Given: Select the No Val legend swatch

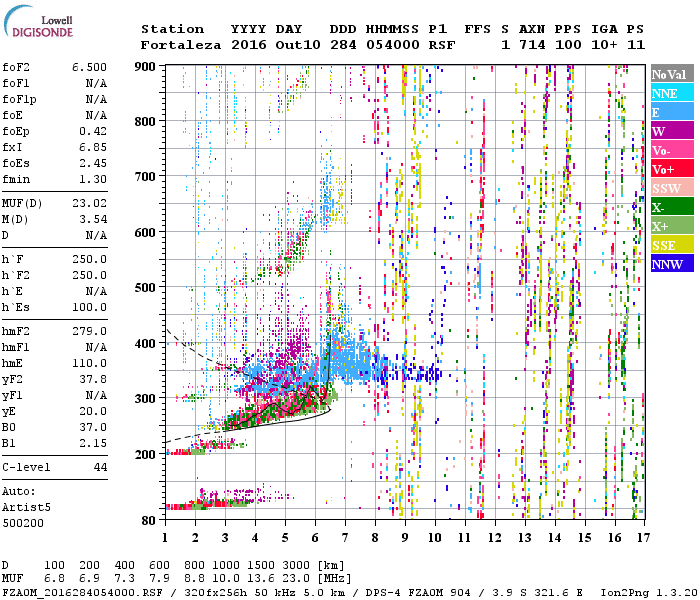Looking at the screenshot, I should pyautogui.click(x=672, y=74).
